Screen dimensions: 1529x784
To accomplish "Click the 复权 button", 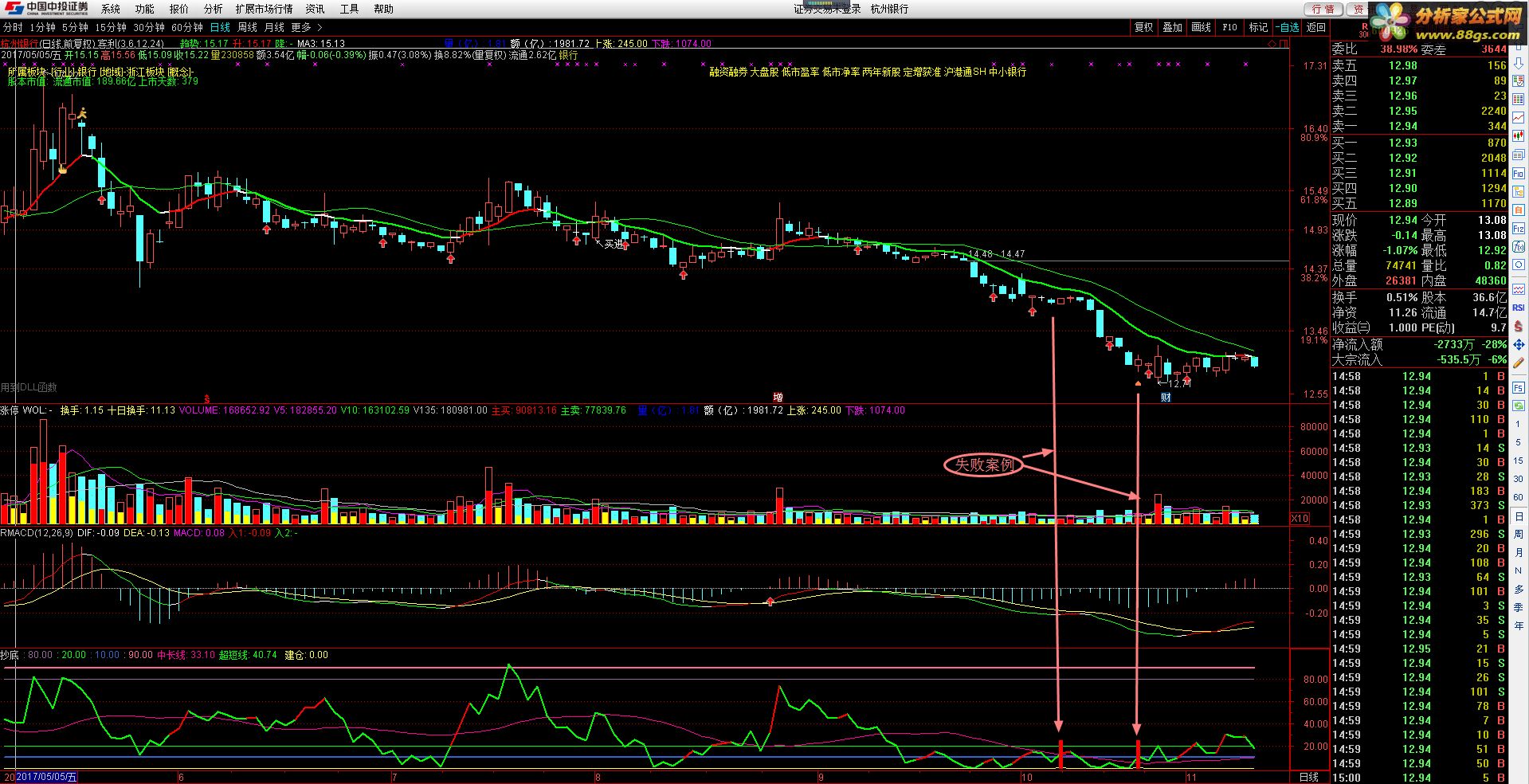I will pos(1143,27).
